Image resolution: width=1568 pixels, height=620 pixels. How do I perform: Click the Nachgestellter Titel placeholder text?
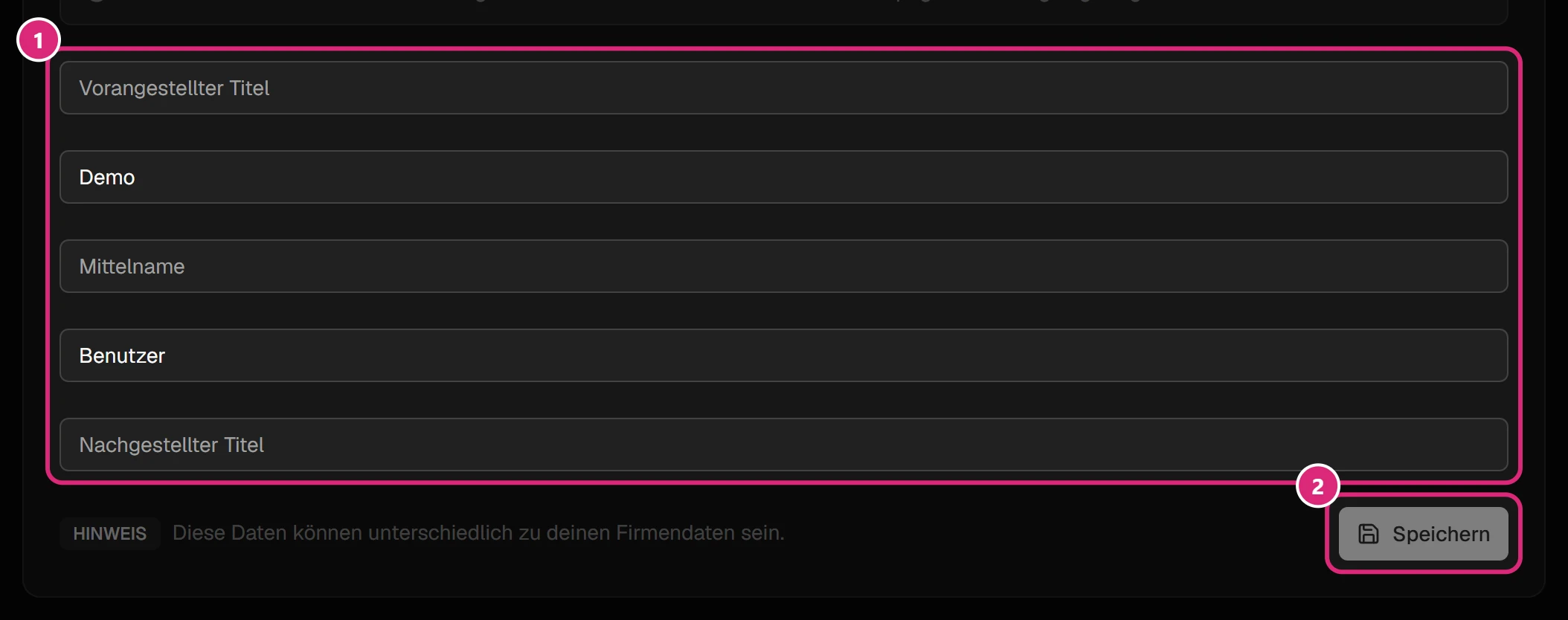pos(172,445)
